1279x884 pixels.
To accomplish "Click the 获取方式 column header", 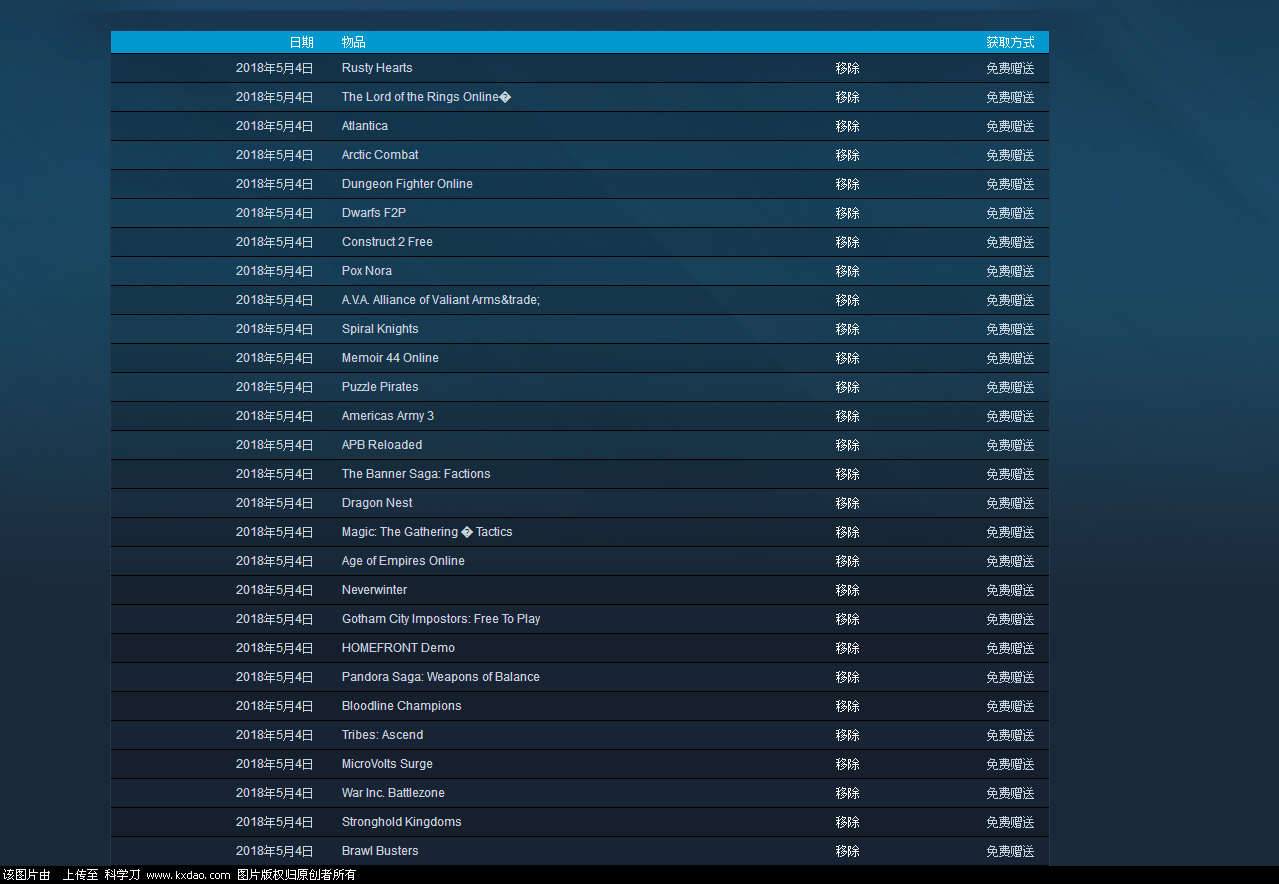I will 1010,42.
